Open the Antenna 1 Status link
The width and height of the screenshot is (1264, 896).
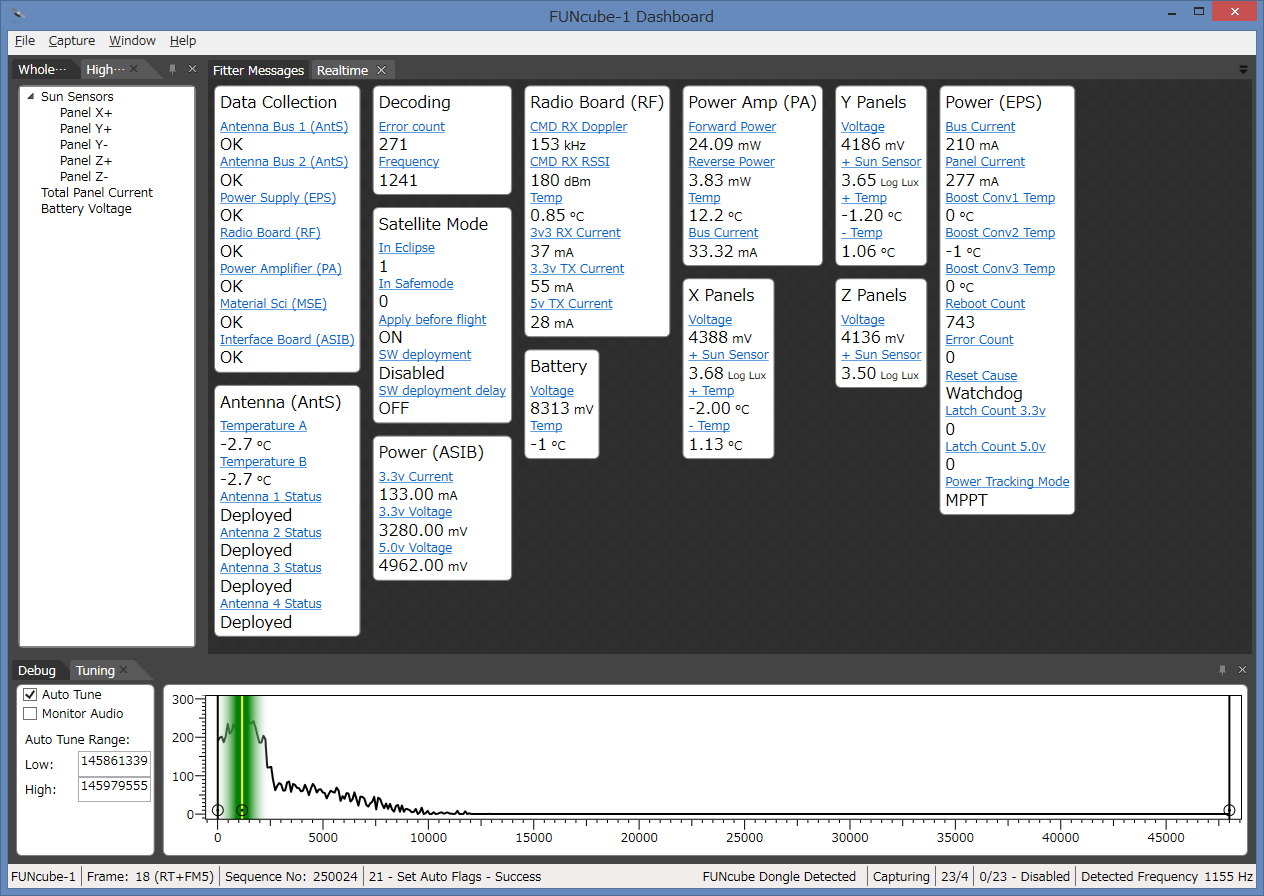[x=271, y=497]
